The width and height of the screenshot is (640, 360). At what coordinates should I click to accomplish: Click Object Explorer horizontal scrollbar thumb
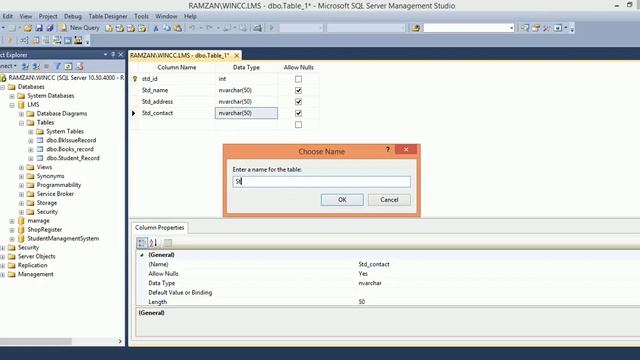tap(36, 341)
